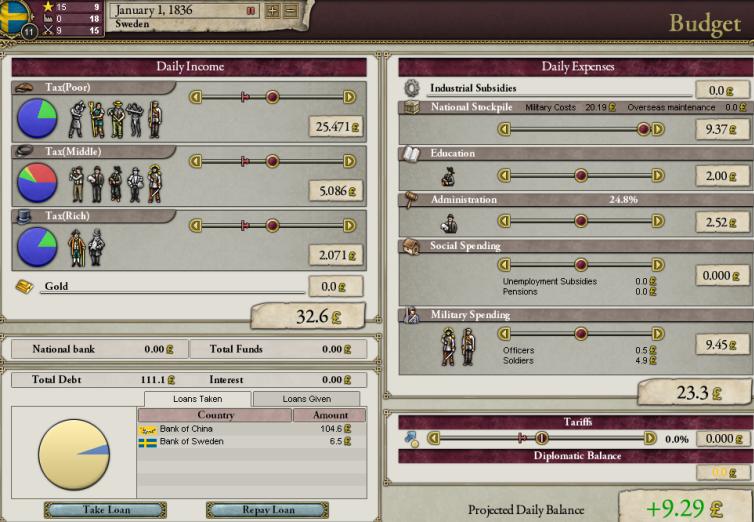Increase Military Spending right arrow
The height and width of the screenshot is (522, 754).
click(x=658, y=334)
